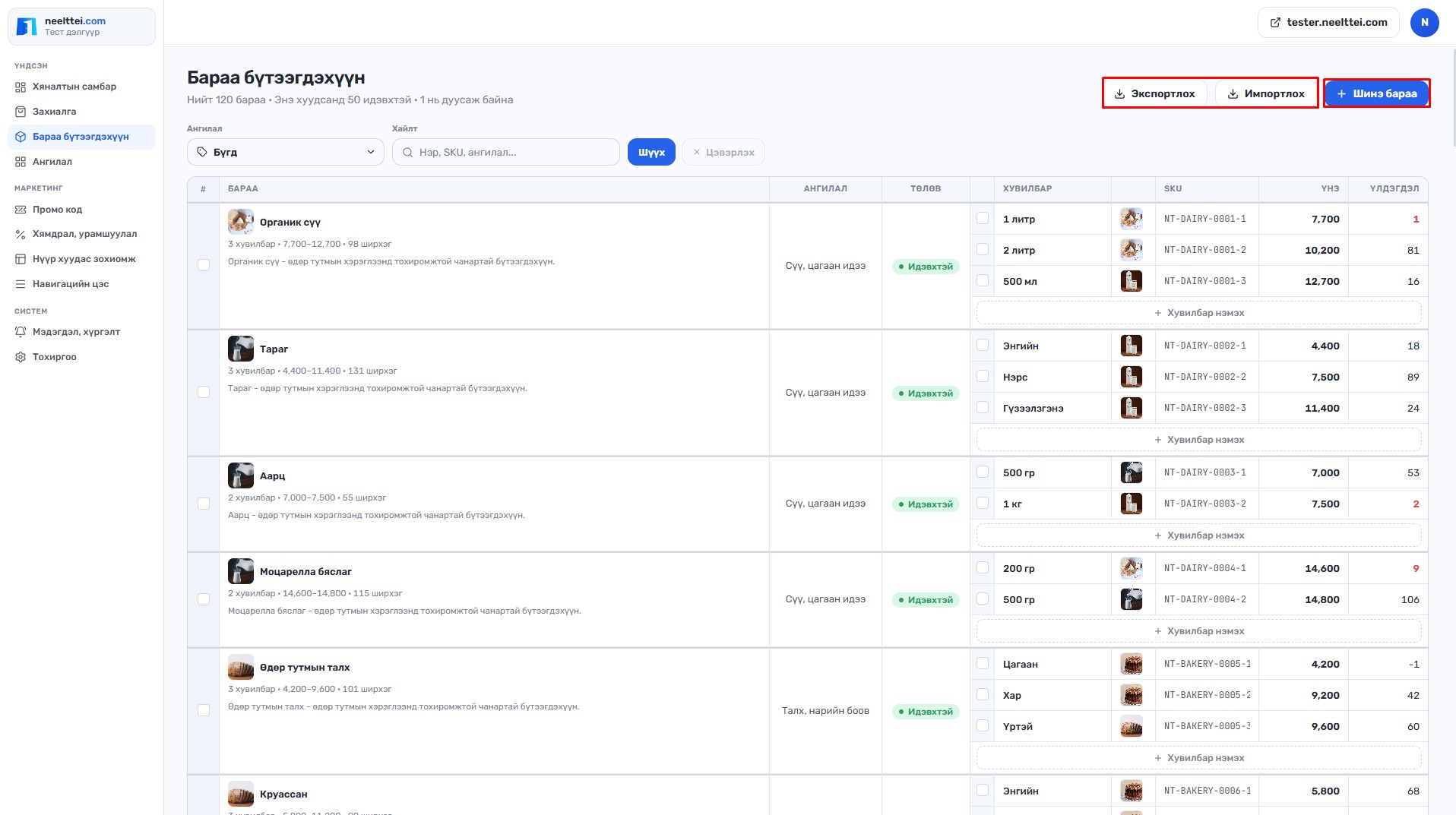Select the Моцарелла бяслаг product checkbox
Image resolution: width=1456 pixels, height=815 pixels.
point(204,599)
